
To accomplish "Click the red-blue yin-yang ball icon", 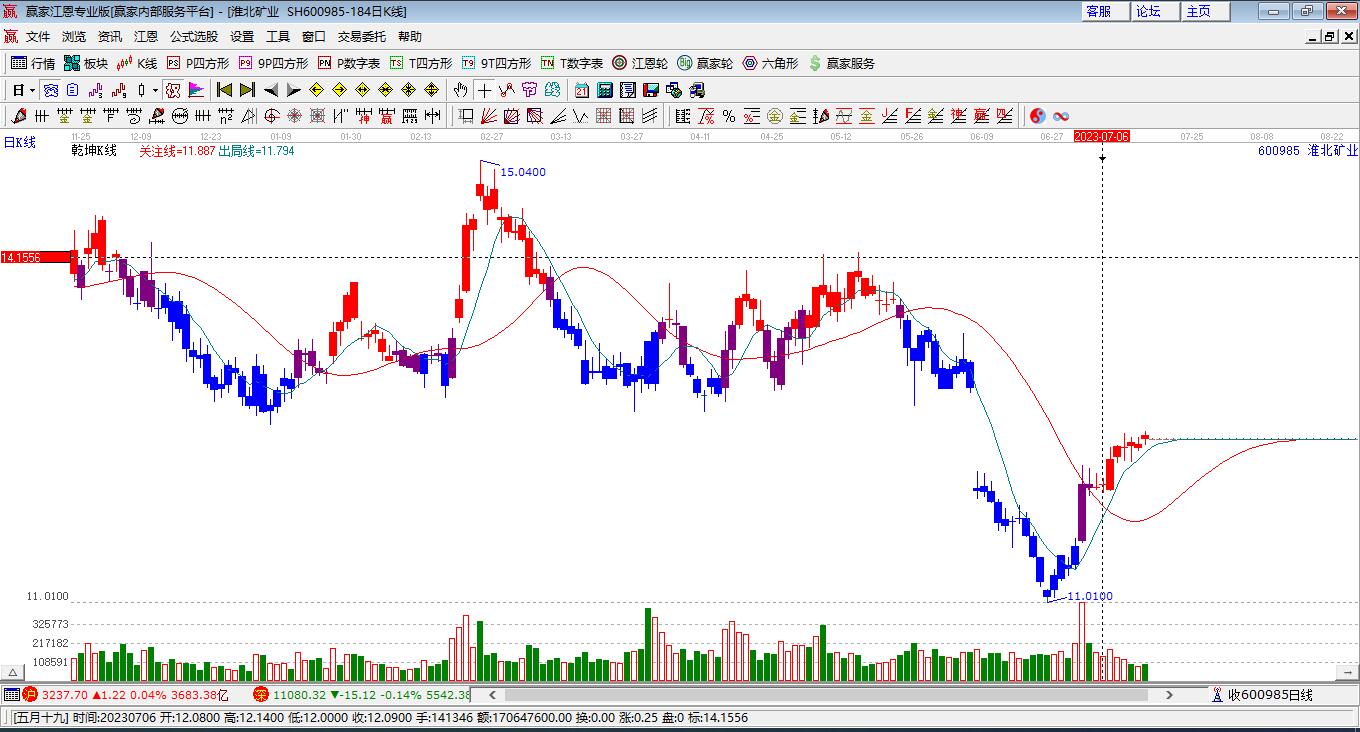I will pyautogui.click(x=1037, y=116).
